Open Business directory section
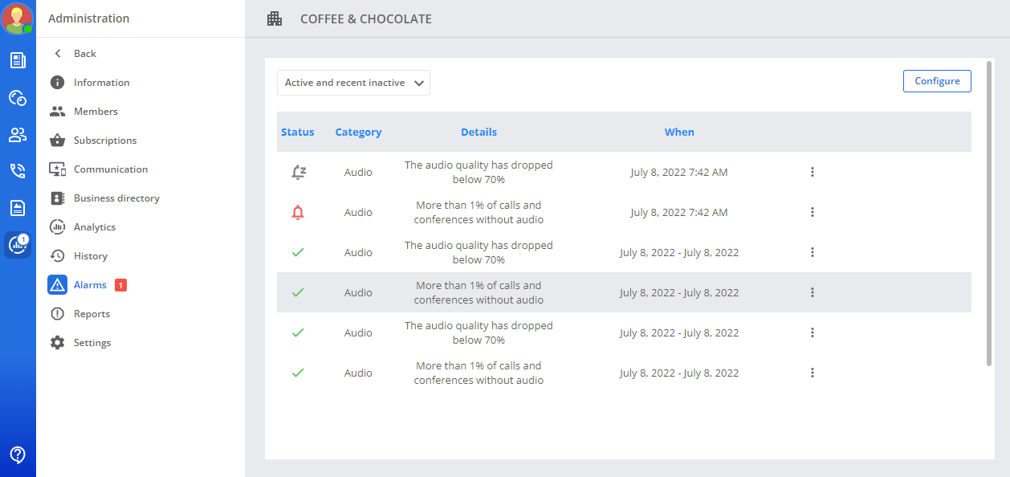This screenshot has width=1010, height=477. tap(116, 198)
